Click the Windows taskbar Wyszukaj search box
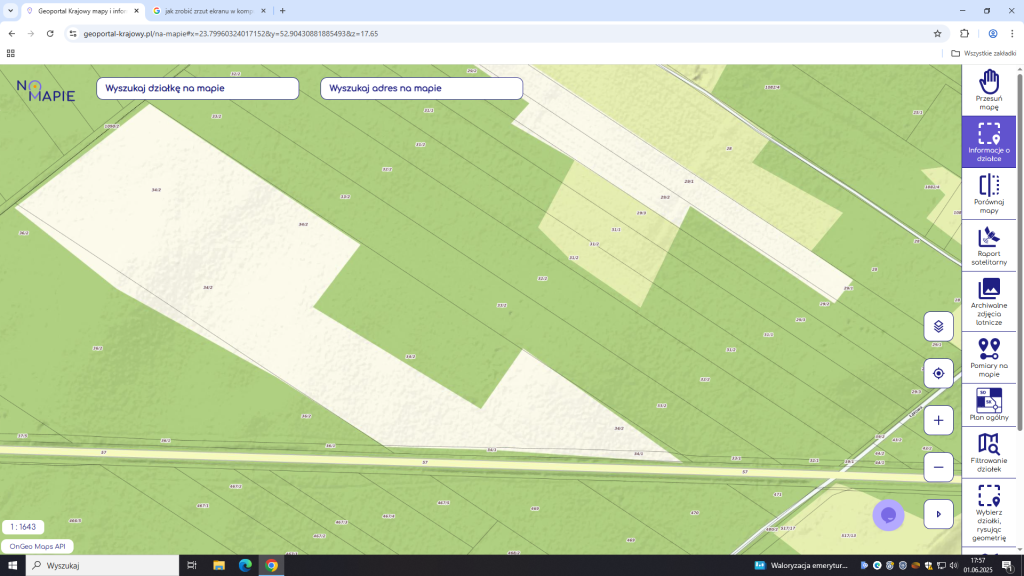 tap(100, 566)
